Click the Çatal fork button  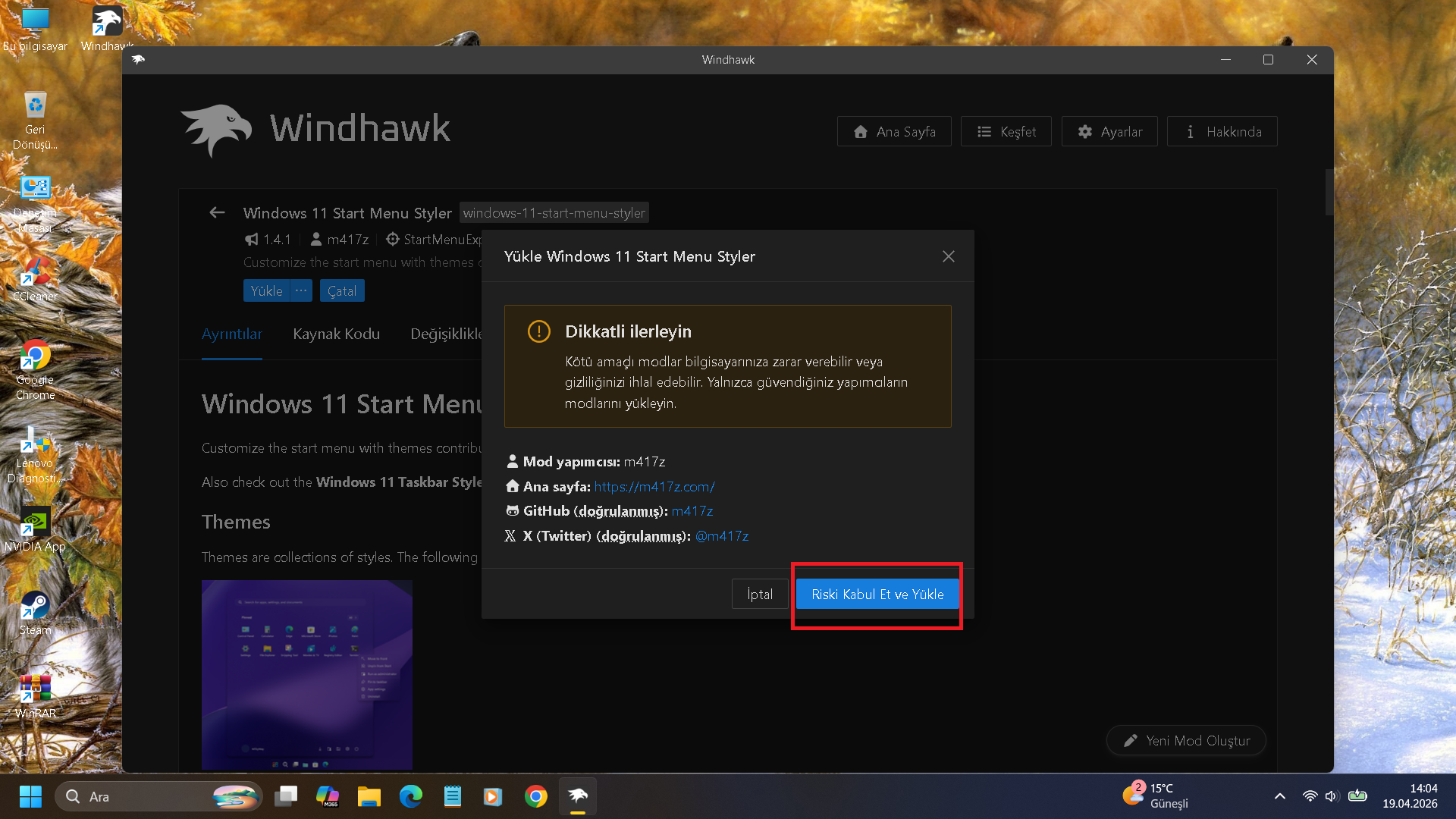[342, 290]
